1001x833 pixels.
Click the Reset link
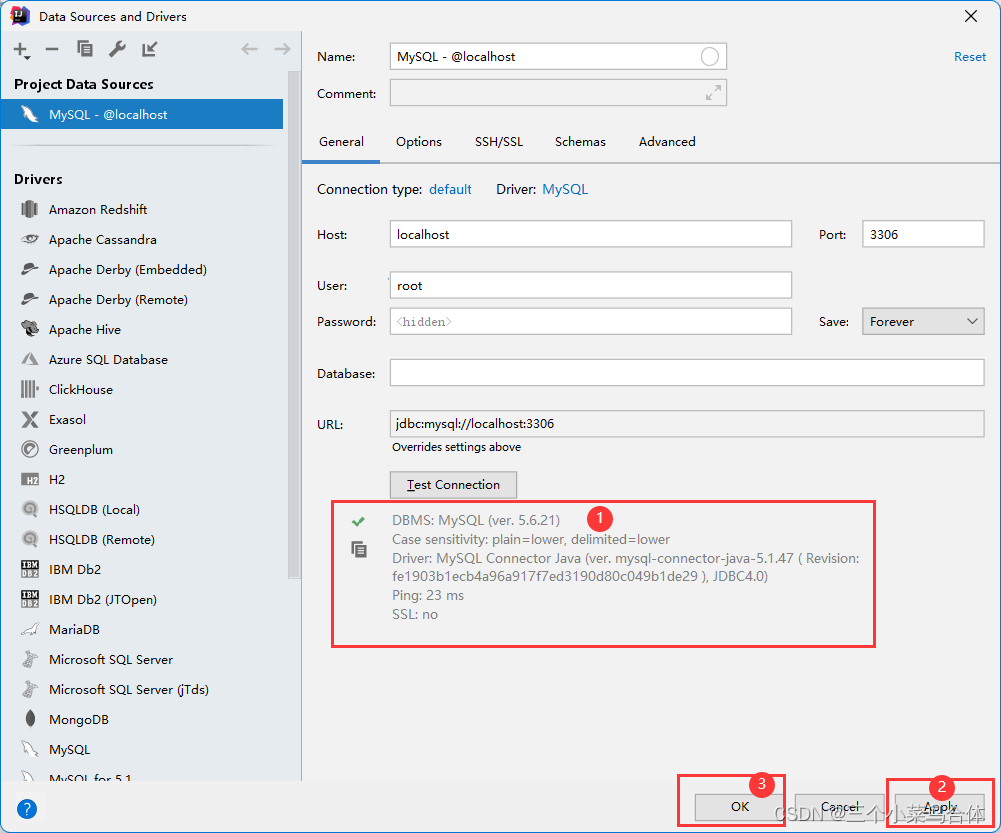pos(970,57)
